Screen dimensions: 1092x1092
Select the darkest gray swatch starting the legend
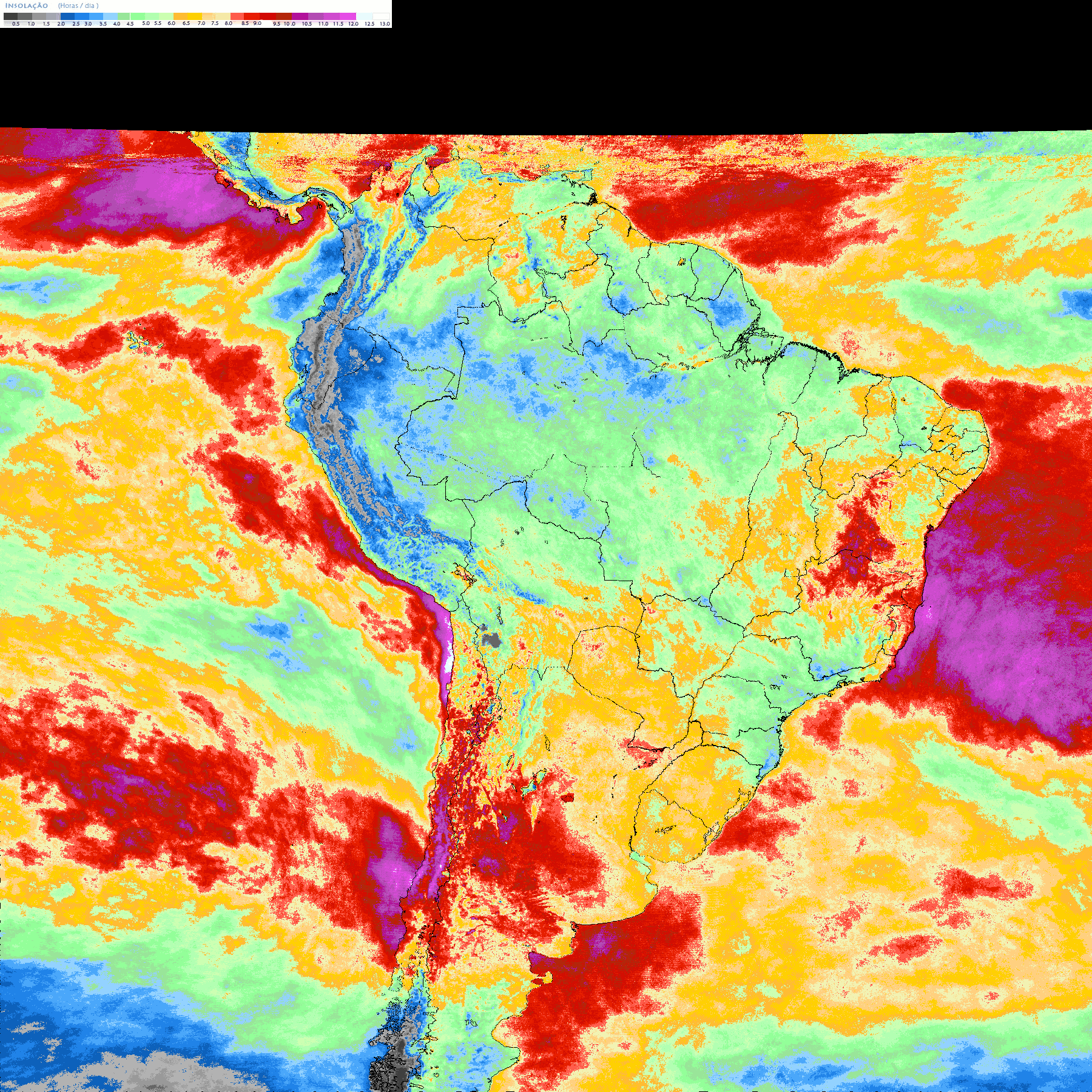(10, 16)
